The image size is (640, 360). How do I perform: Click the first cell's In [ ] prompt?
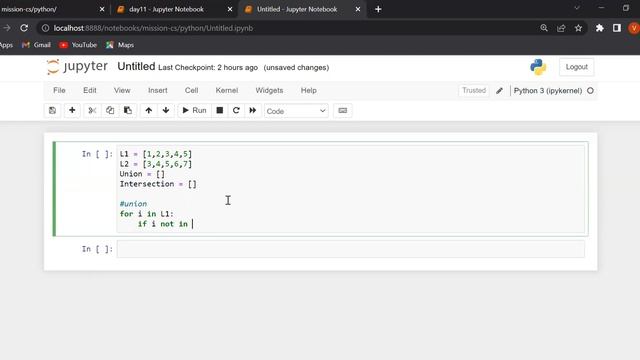[x=97, y=154]
